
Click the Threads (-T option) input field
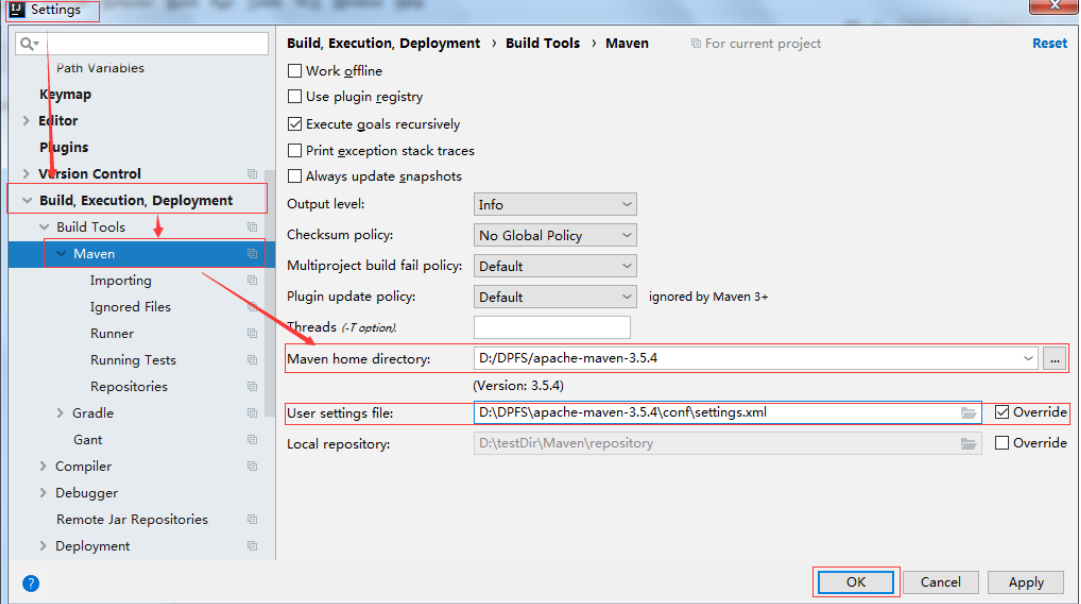tap(552, 328)
